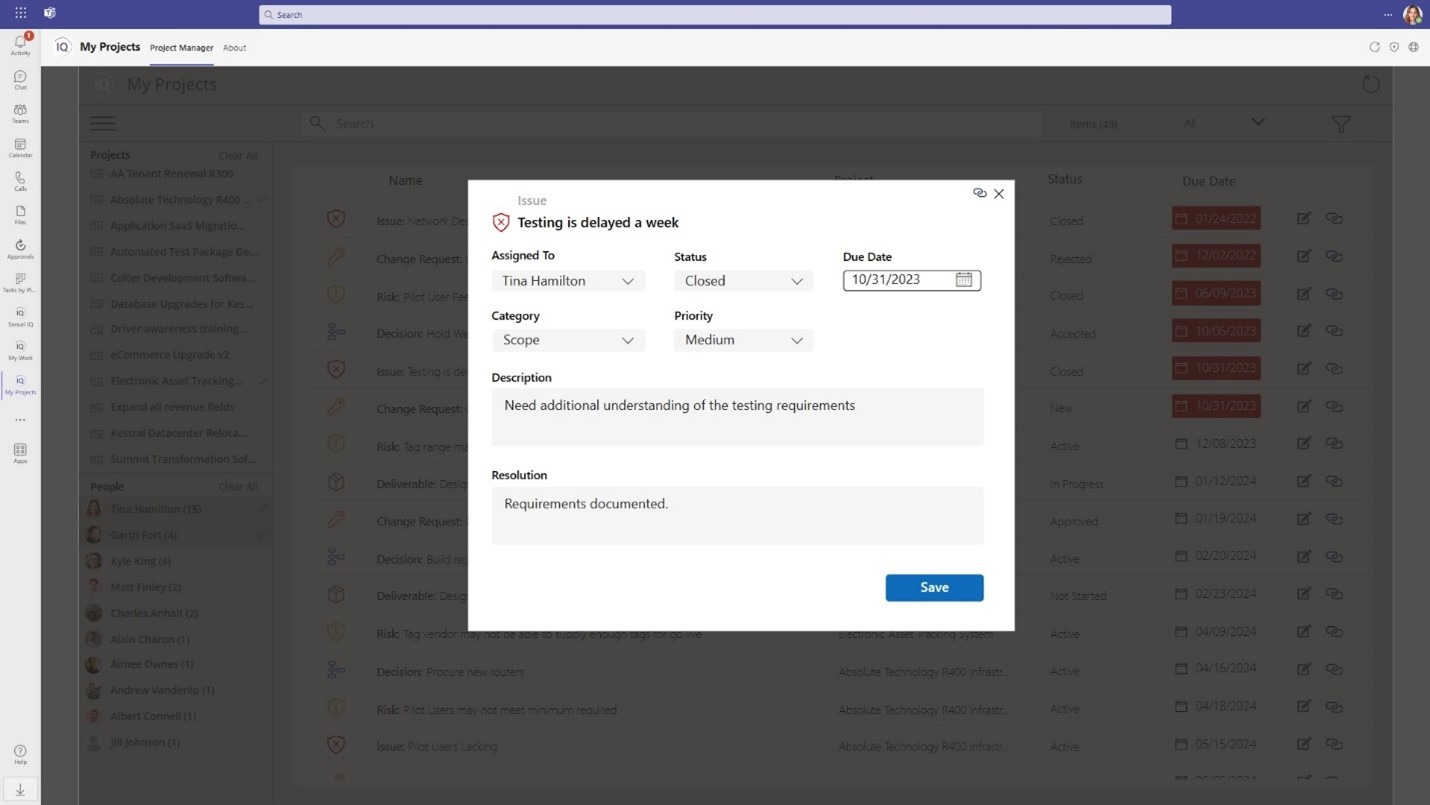This screenshot has width=1430, height=805.
Task: Edit the item due 04/16/2024
Action: point(1304,668)
